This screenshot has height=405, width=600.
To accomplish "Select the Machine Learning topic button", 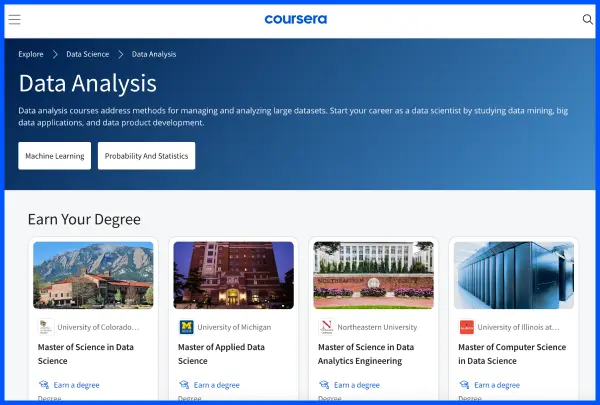I will click(x=55, y=156).
